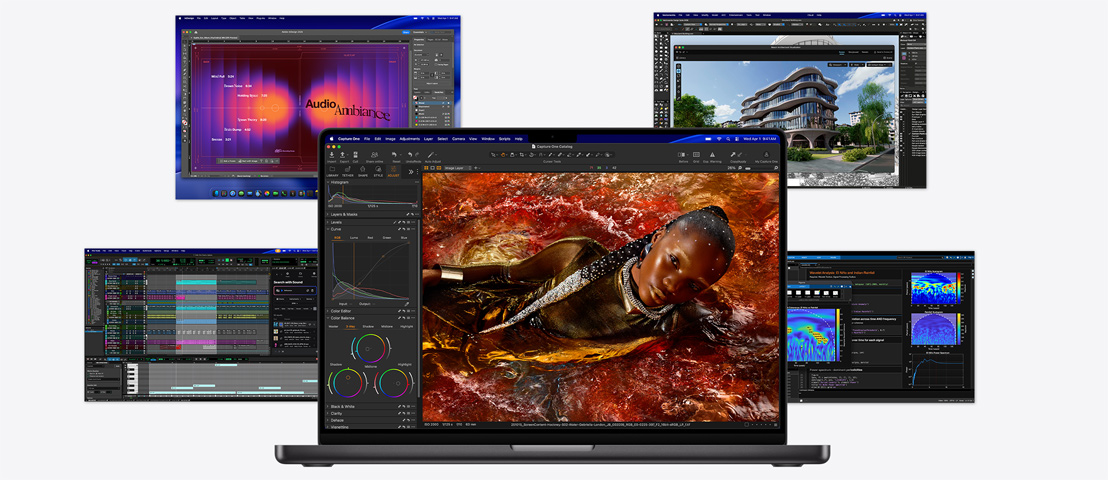Viewport: 1108px width, 480px height.
Task: Click the Wi-Fi icon in menu bar
Action: [719, 139]
